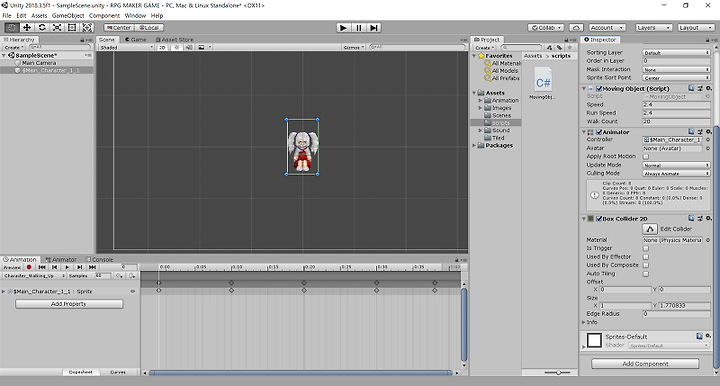Click the Pause button in main toolbar
Image resolution: width=720 pixels, height=386 pixels.
[359, 28]
